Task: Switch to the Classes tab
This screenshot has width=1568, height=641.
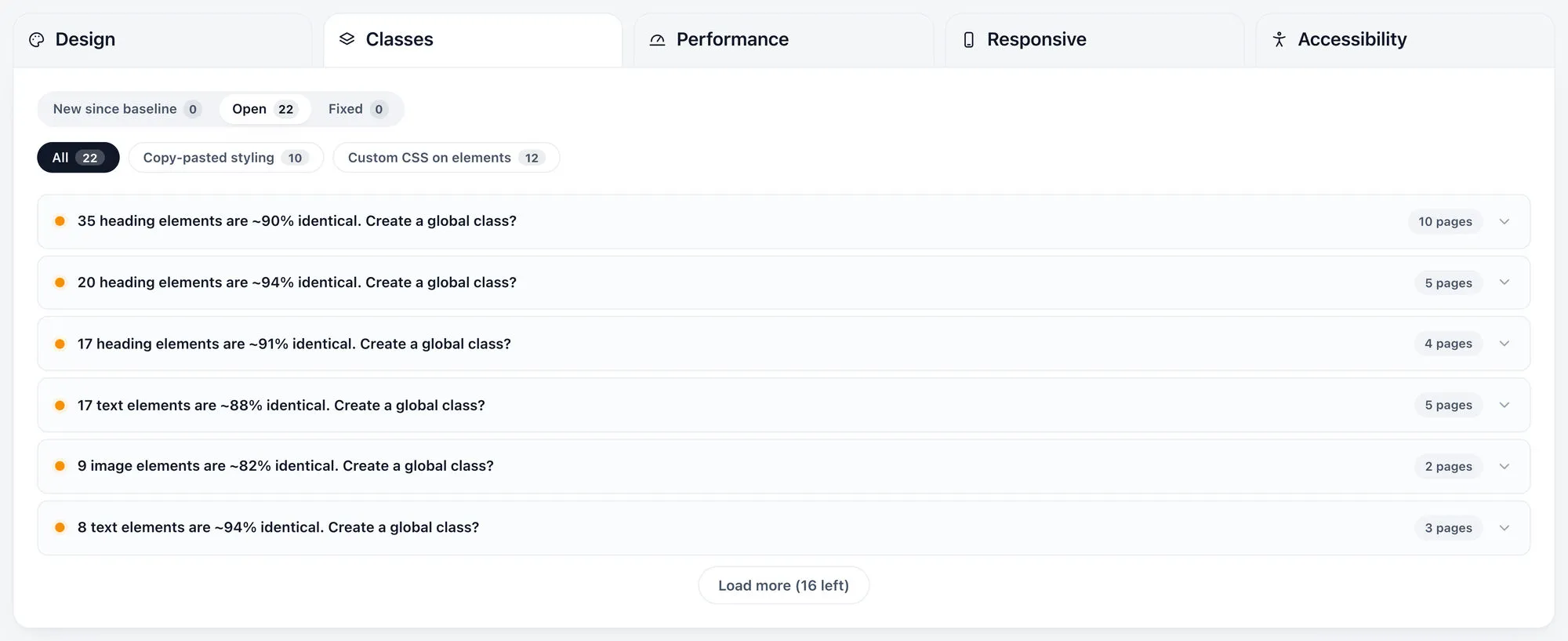Action: point(473,40)
